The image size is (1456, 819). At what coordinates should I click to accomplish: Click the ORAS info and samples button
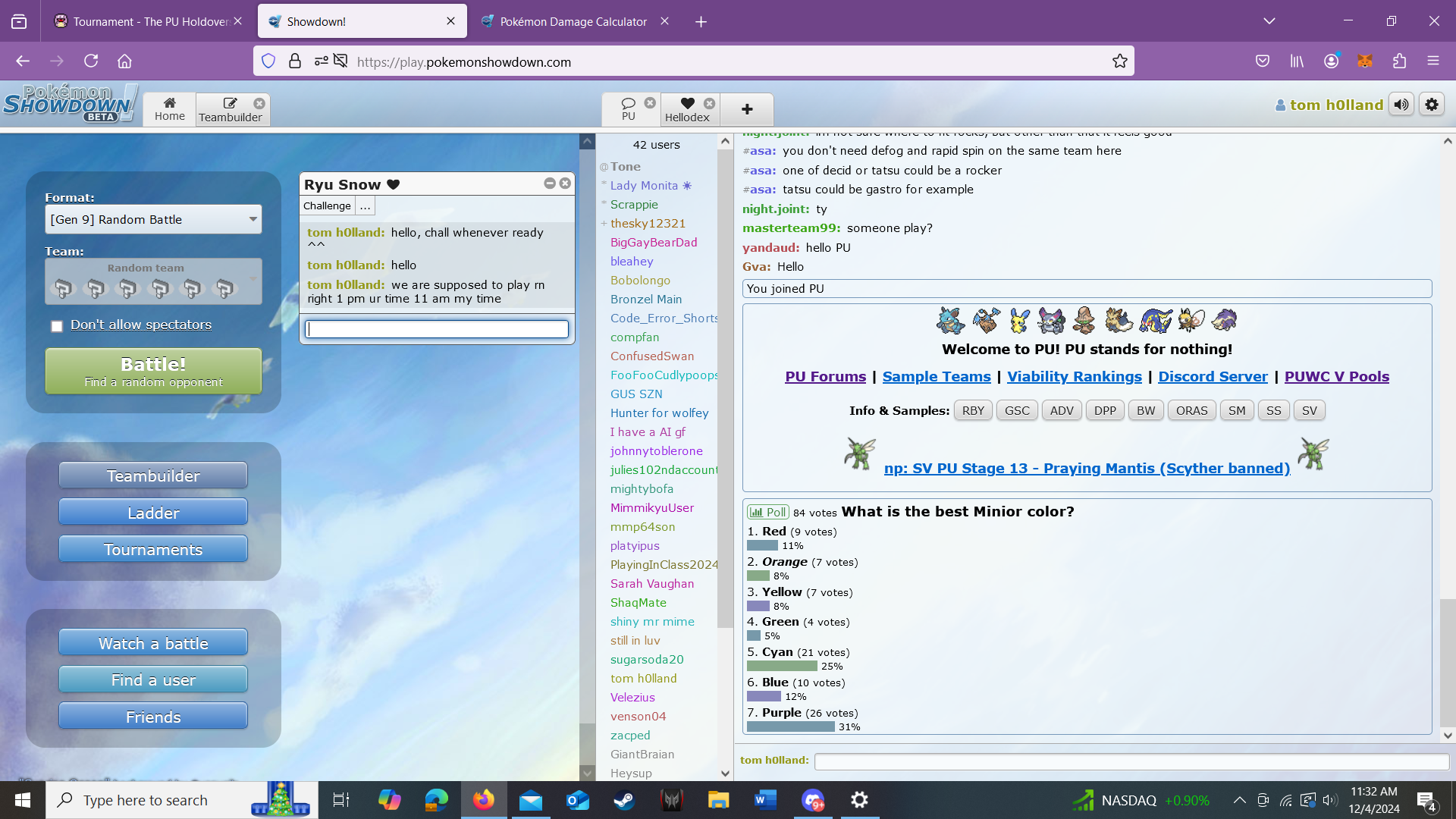pos(1192,410)
